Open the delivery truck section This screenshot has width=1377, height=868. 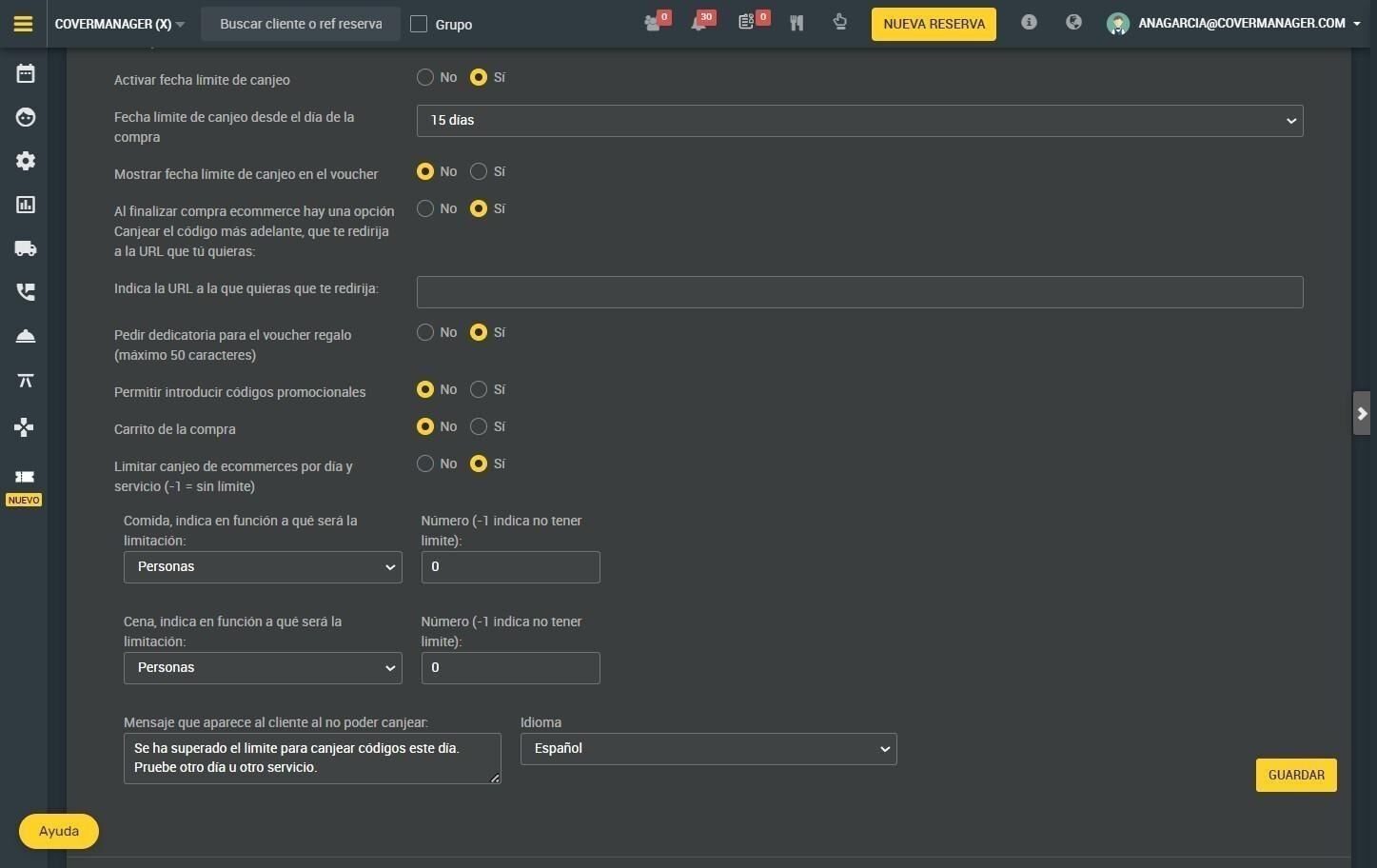point(26,248)
